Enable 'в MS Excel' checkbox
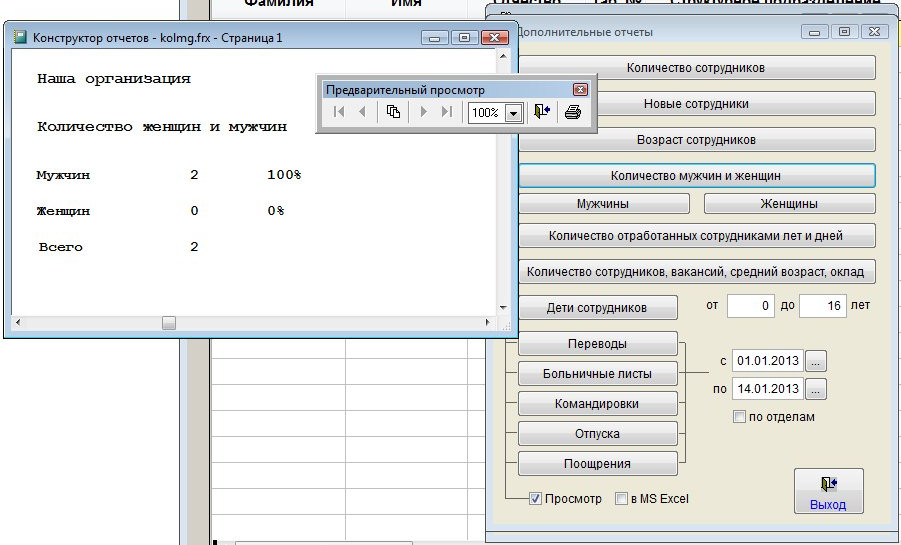This screenshot has width=901, height=545. [621, 498]
